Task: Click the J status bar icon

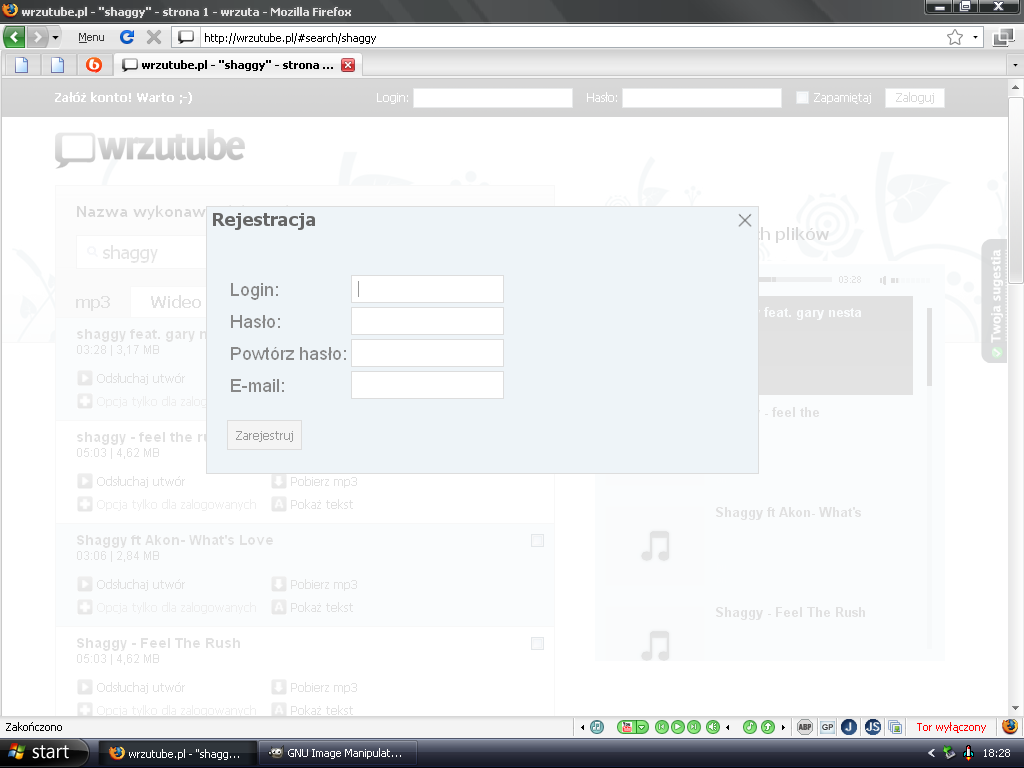Action: click(x=849, y=727)
